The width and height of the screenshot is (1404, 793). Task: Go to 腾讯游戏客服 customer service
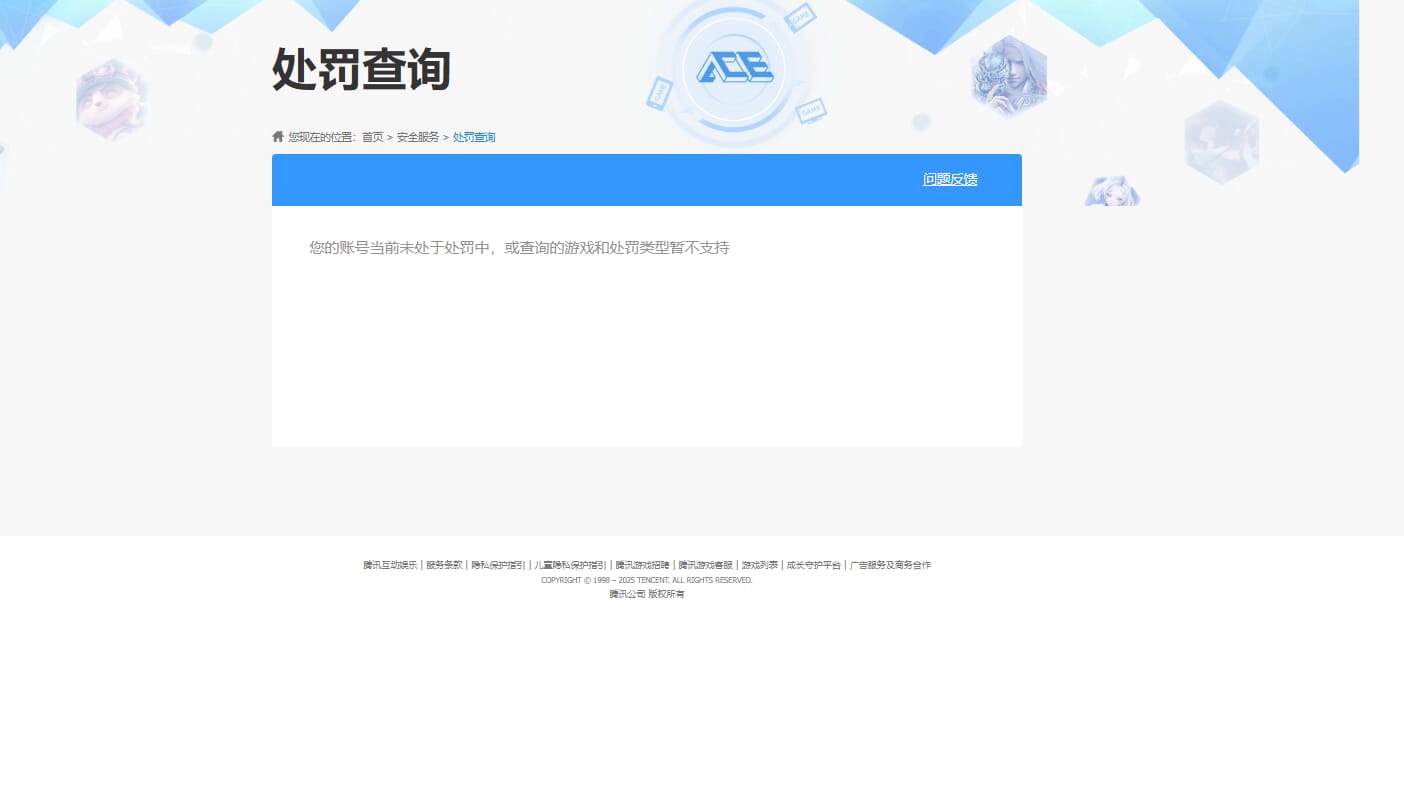coord(707,565)
